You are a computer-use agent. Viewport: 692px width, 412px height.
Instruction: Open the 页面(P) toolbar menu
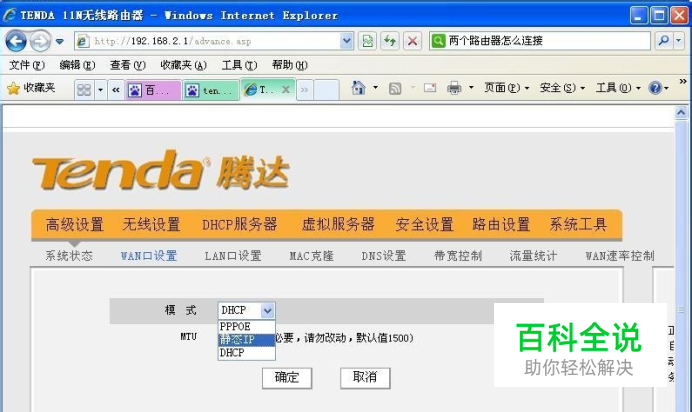(507, 88)
